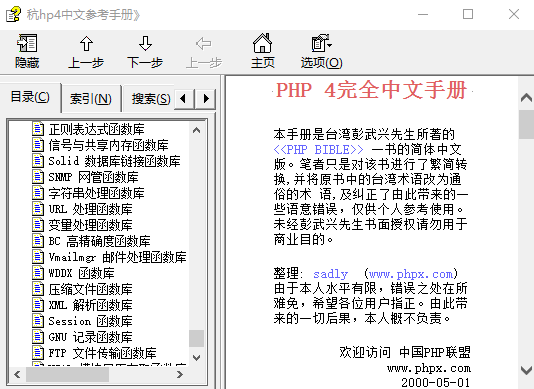Select Session 函数库 topic
This screenshot has width=534, height=389.
(x=90, y=322)
